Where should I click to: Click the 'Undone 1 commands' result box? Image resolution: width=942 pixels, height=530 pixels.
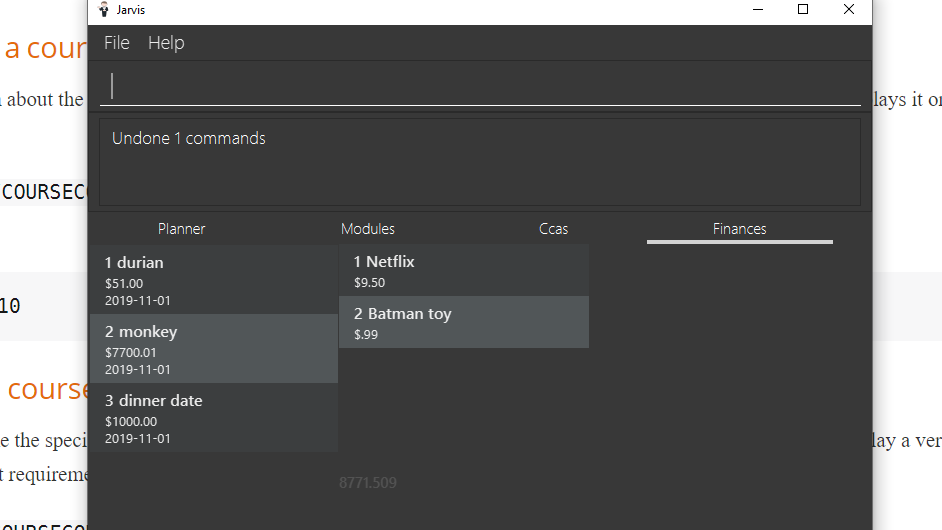(x=480, y=161)
